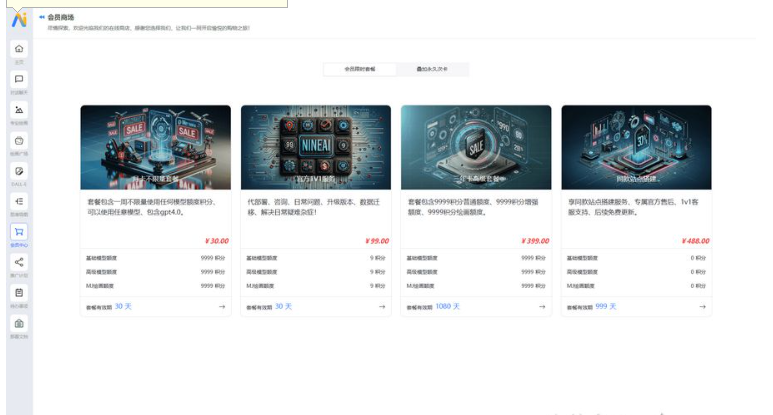Image resolution: width=773 pixels, height=415 pixels.
Task: Click the gpt4.0 description on first card
Action: tap(152, 207)
